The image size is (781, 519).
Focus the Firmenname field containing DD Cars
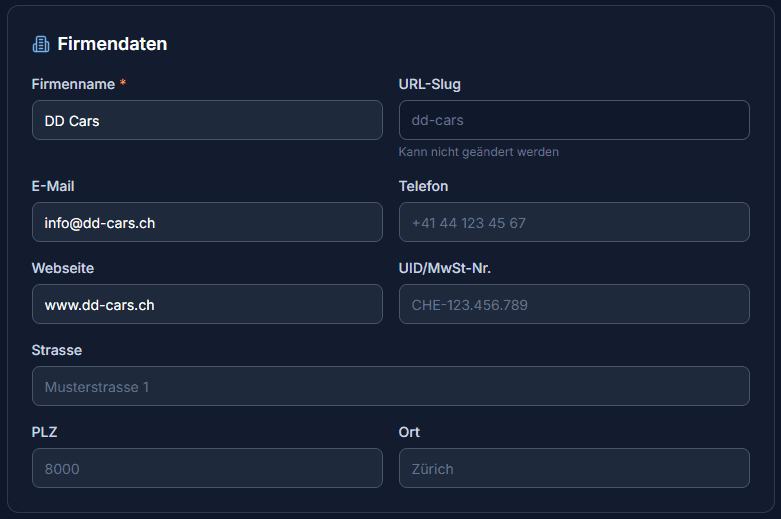207,120
